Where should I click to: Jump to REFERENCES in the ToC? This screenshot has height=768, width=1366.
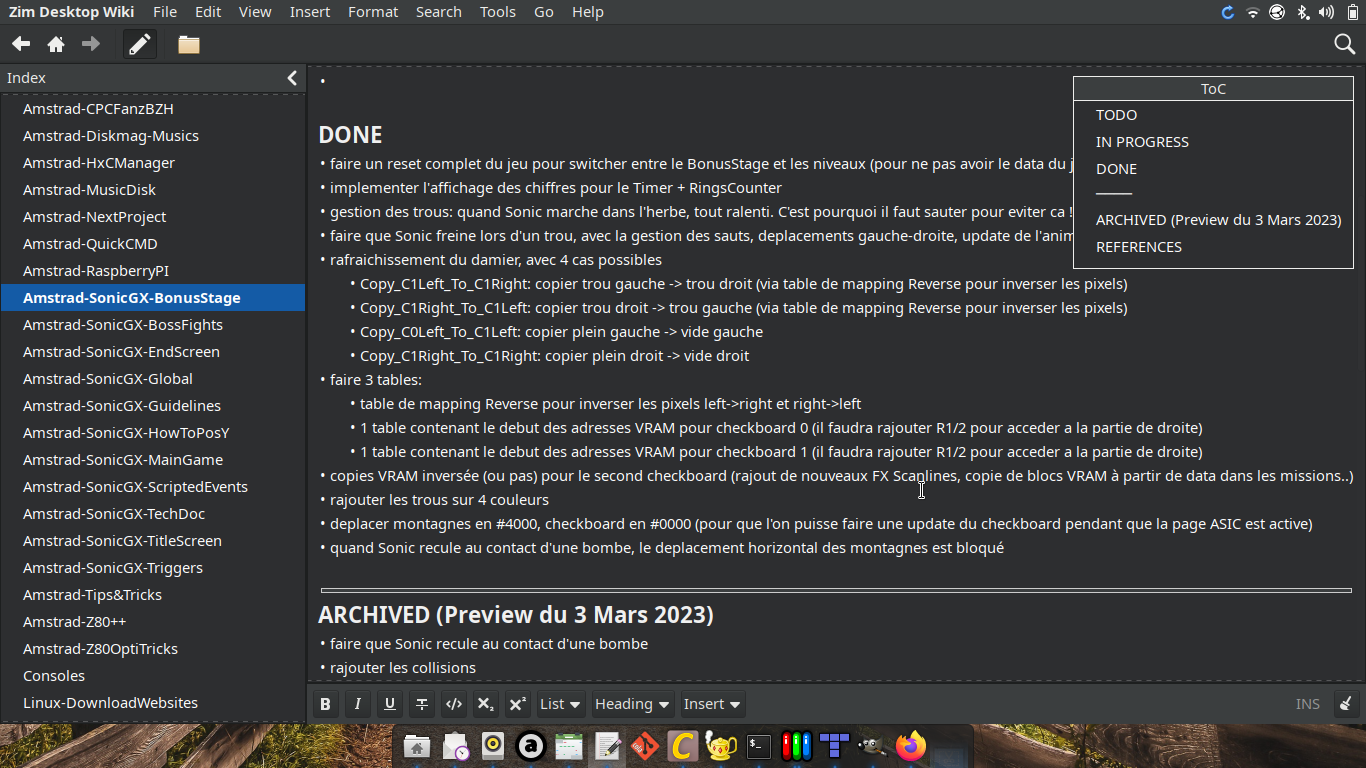(1139, 247)
